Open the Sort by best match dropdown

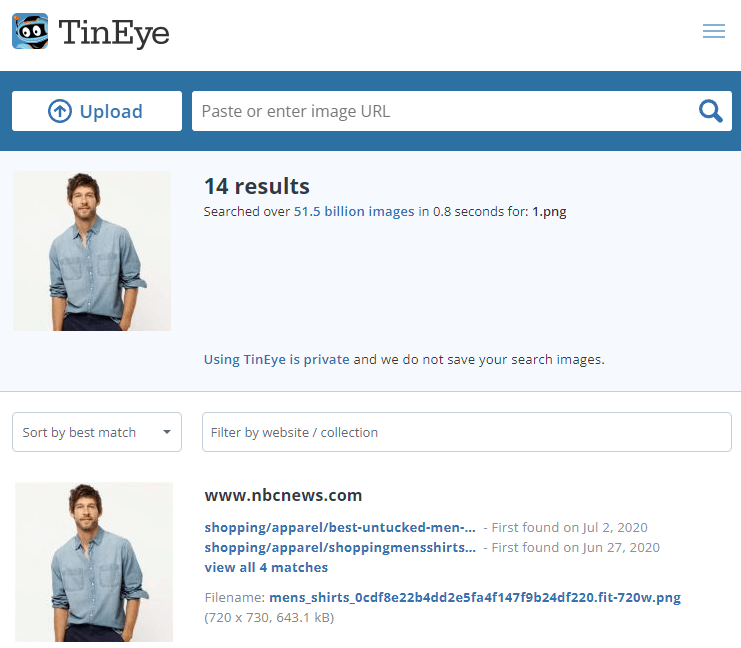pyautogui.click(x=96, y=432)
